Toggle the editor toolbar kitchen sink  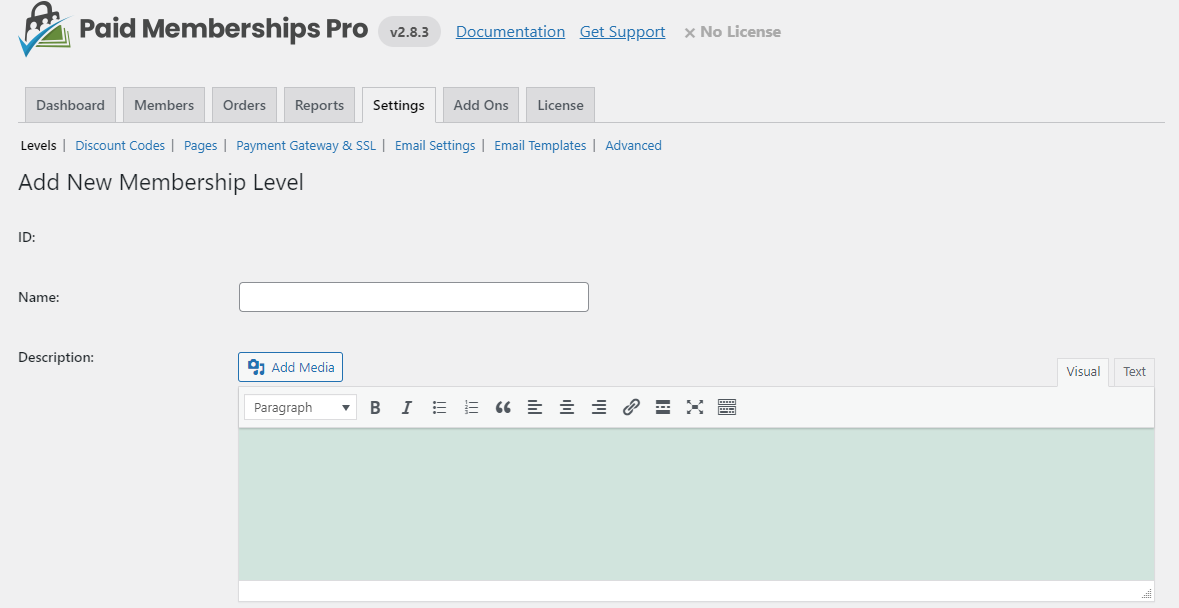(727, 407)
